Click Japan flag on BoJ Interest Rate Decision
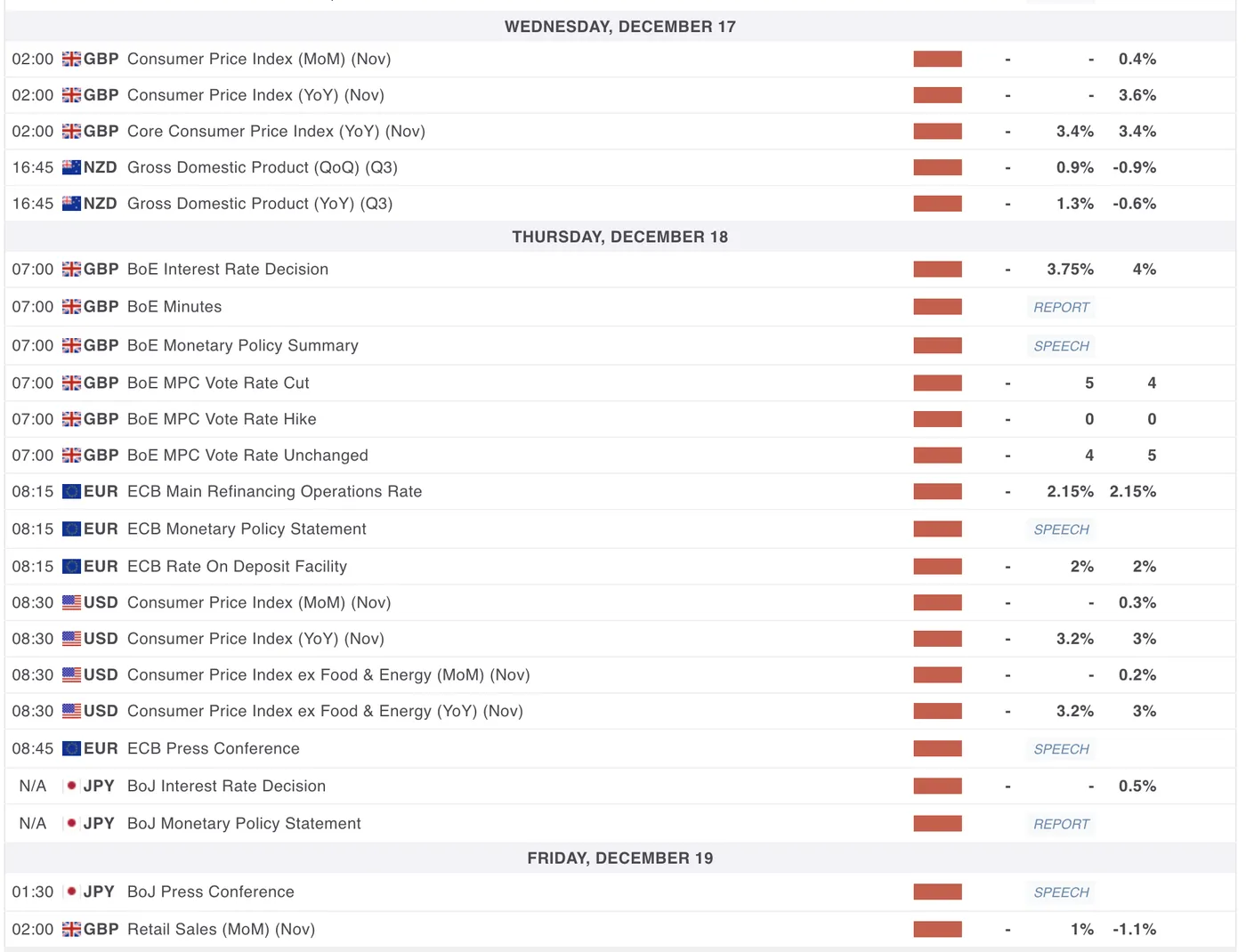The width and height of the screenshot is (1246, 952). pyautogui.click(x=71, y=786)
